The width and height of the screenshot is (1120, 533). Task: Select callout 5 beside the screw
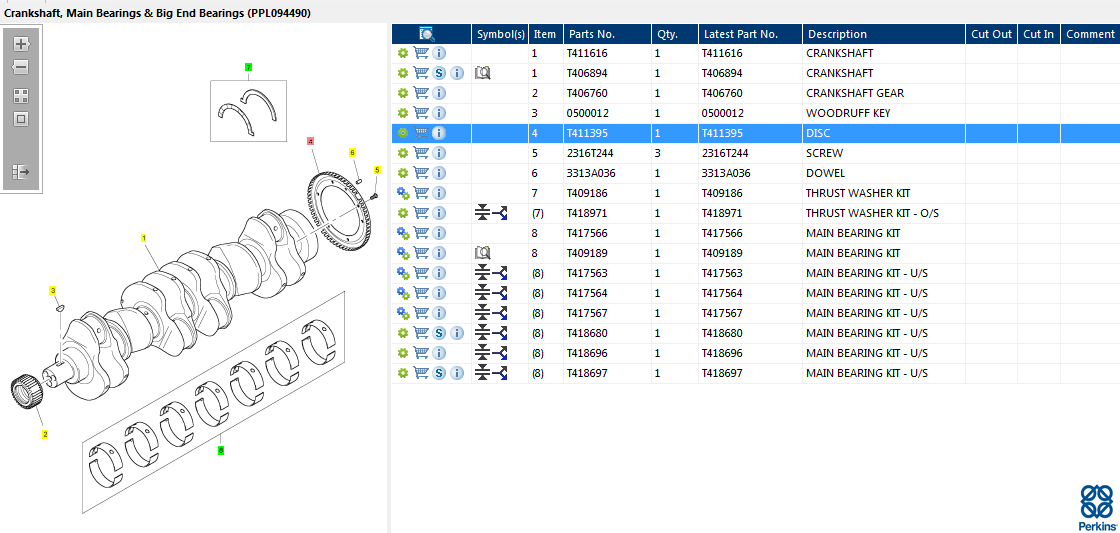click(378, 170)
